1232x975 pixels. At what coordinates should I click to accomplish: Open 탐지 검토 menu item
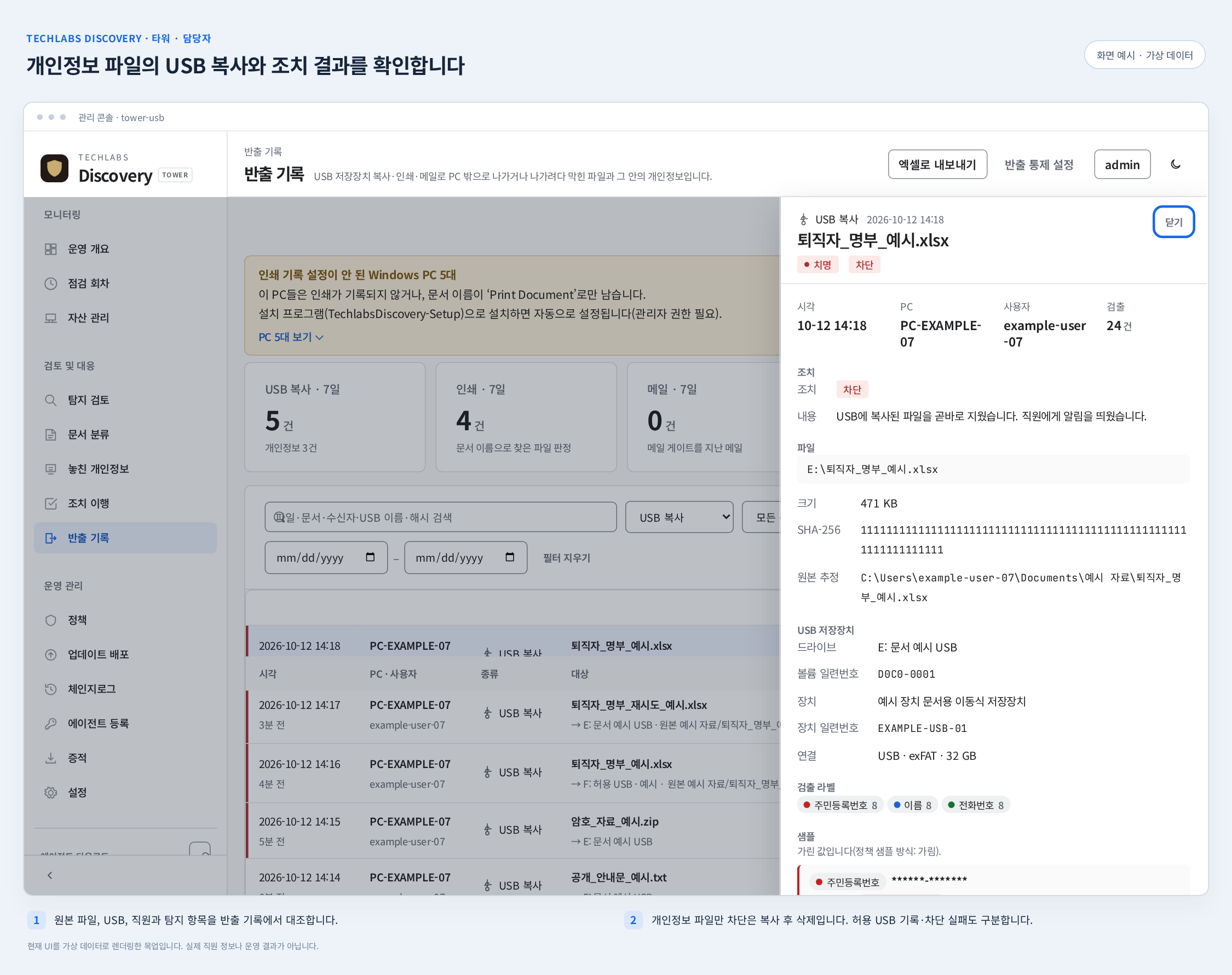click(125, 400)
